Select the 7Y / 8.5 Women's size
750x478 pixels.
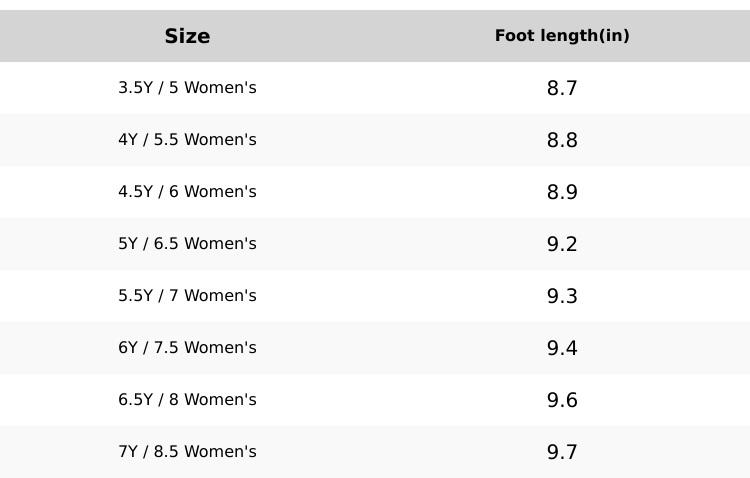187,452
